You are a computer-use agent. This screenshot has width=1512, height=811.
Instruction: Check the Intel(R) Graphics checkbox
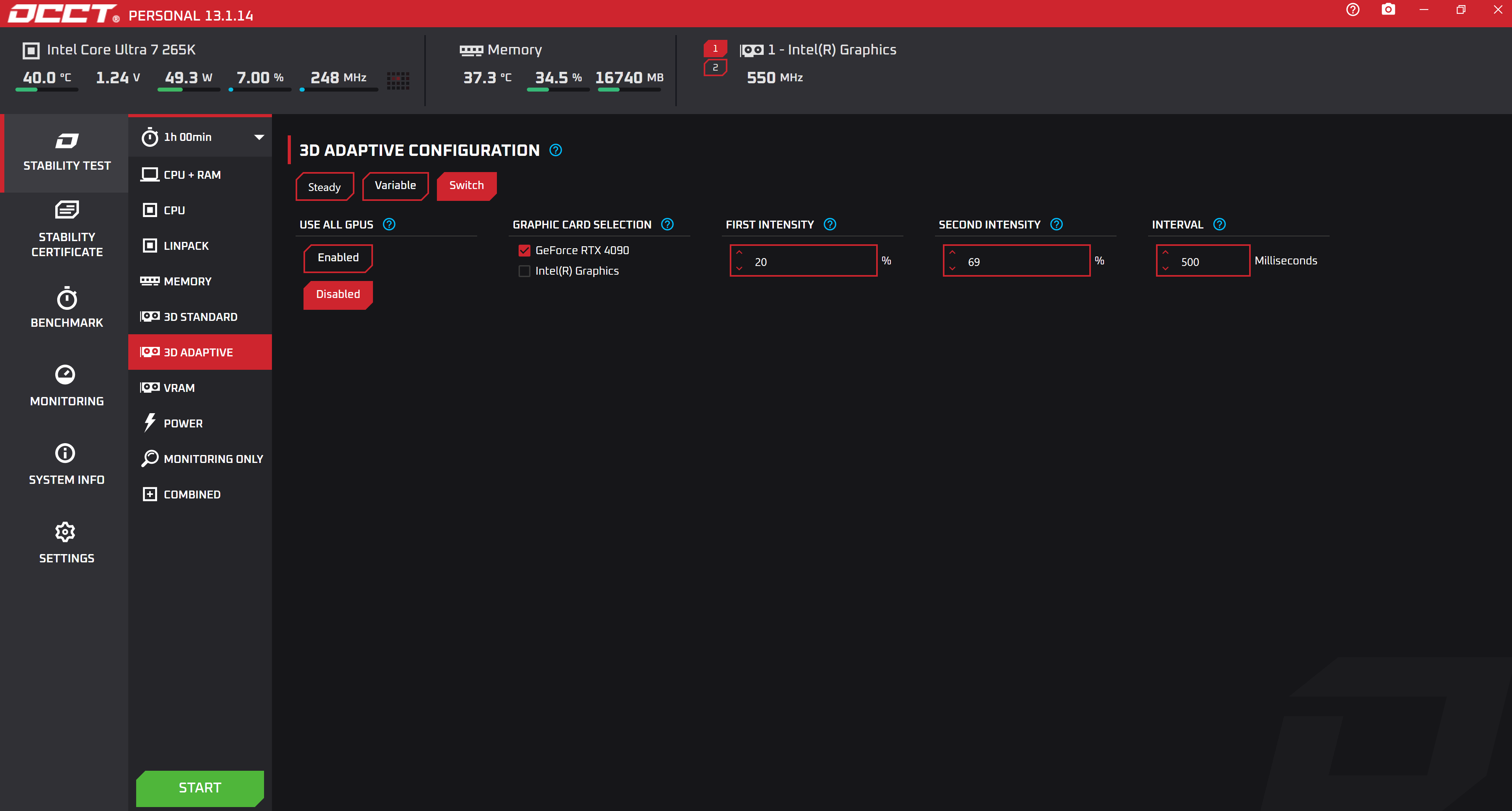[524, 271]
